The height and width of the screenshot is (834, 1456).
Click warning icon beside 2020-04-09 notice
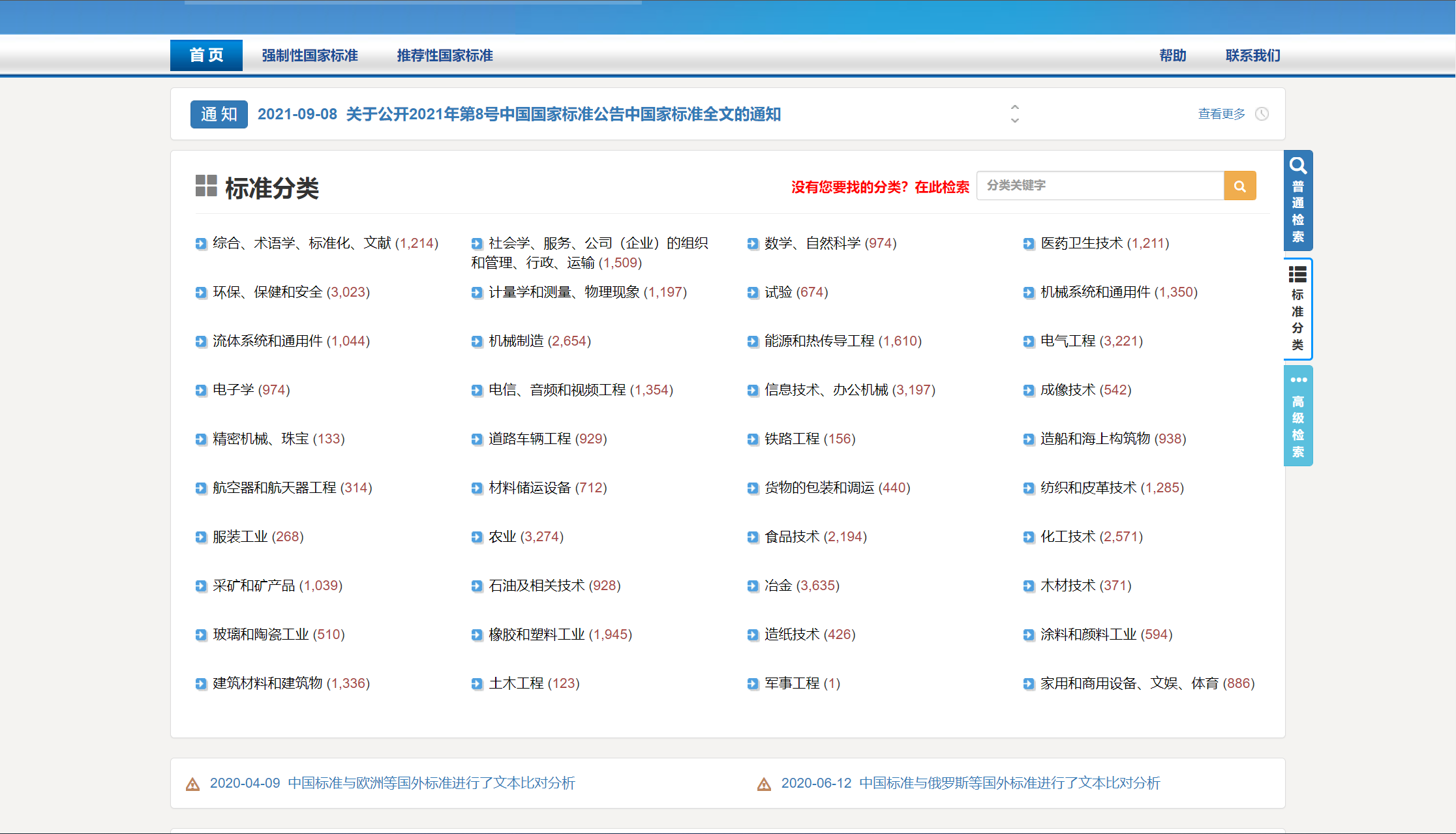click(x=192, y=784)
